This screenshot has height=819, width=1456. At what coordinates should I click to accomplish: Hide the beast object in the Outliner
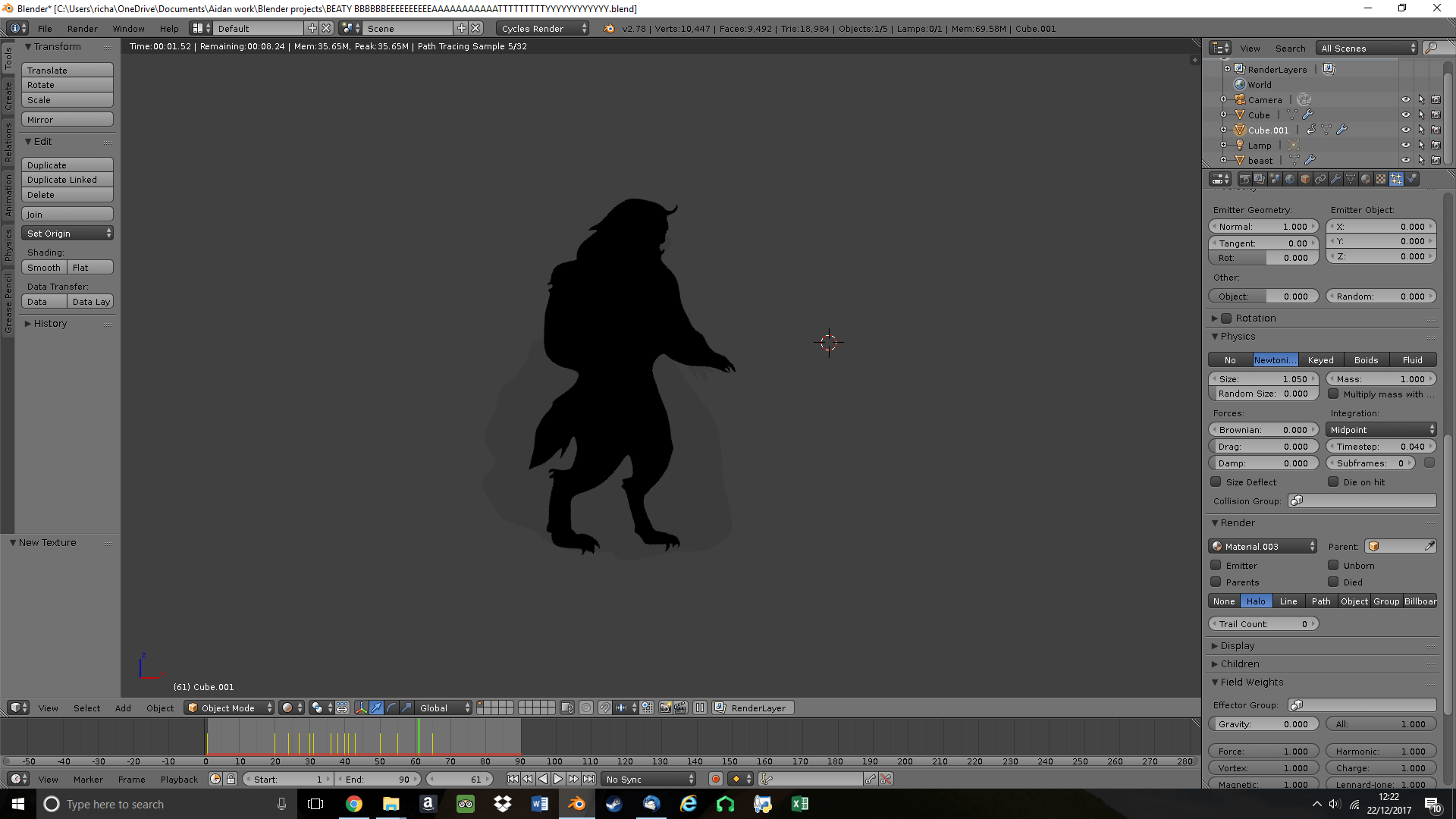tap(1407, 160)
